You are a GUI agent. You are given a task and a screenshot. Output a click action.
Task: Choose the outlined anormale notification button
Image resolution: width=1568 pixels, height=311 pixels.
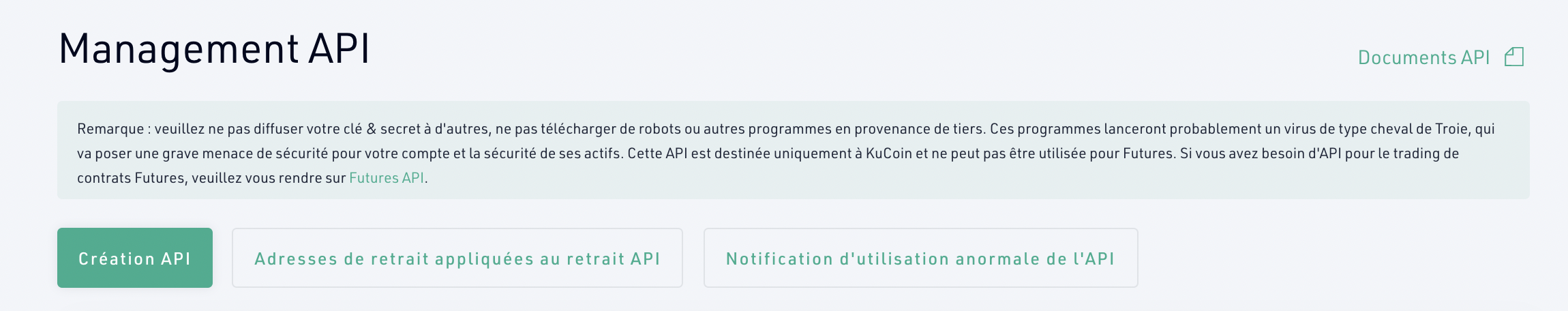(x=921, y=258)
